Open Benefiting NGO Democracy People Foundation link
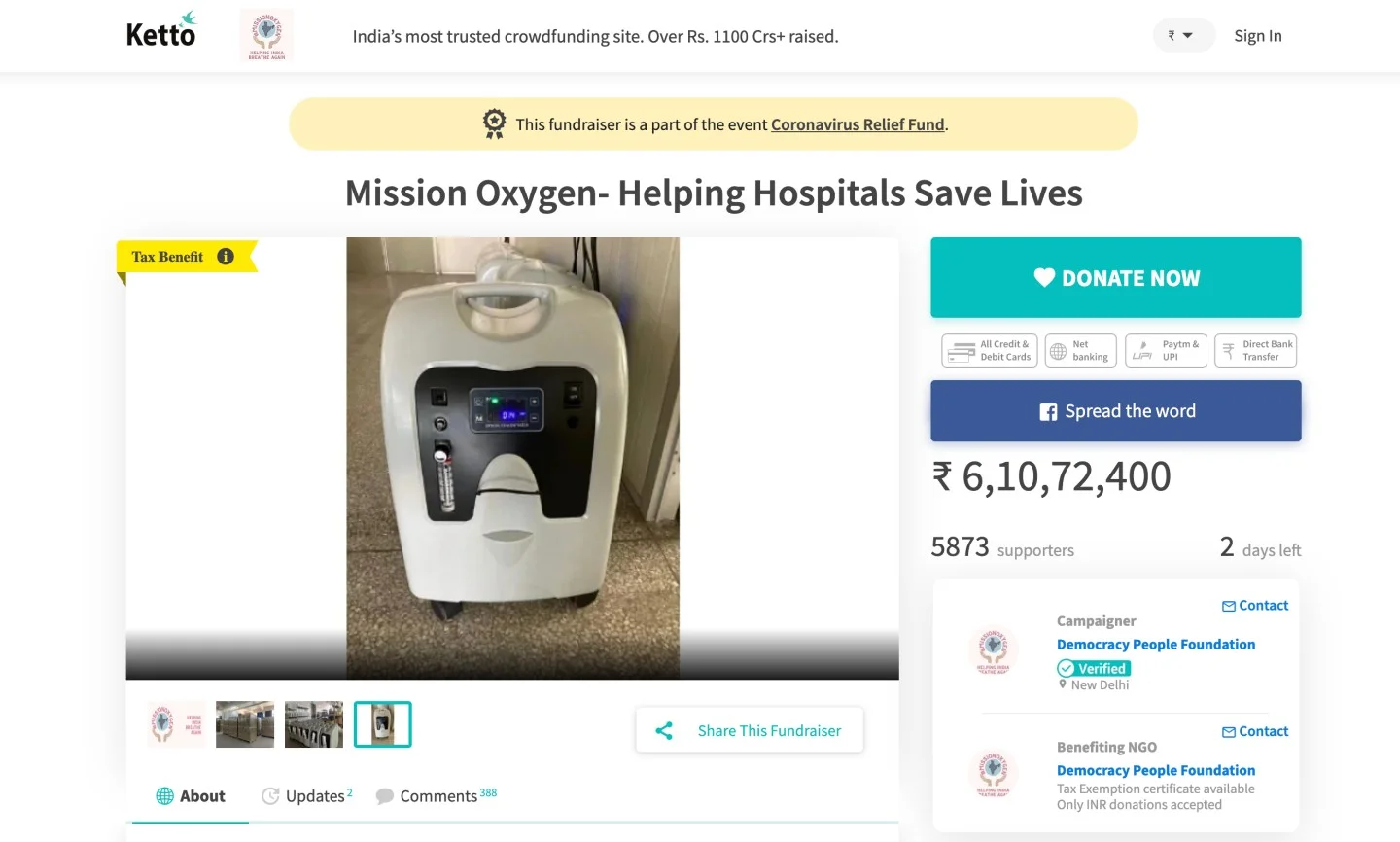The width and height of the screenshot is (1400, 842). pos(1155,770)
